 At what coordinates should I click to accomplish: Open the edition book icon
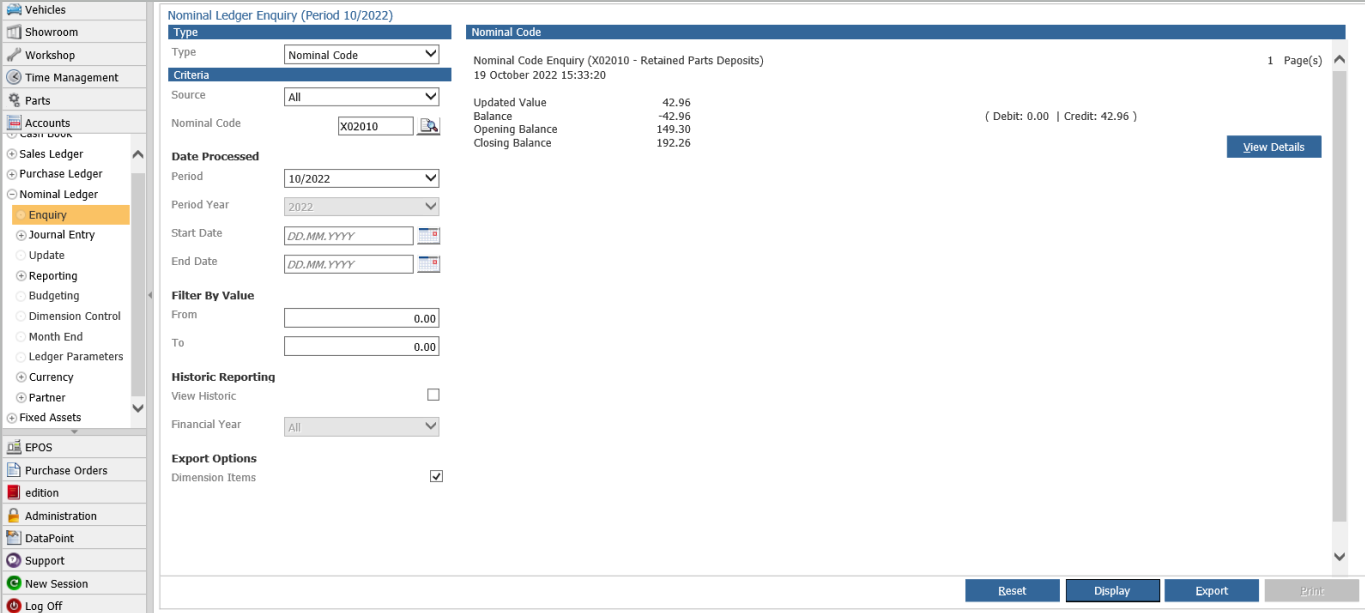click(14, 492)
